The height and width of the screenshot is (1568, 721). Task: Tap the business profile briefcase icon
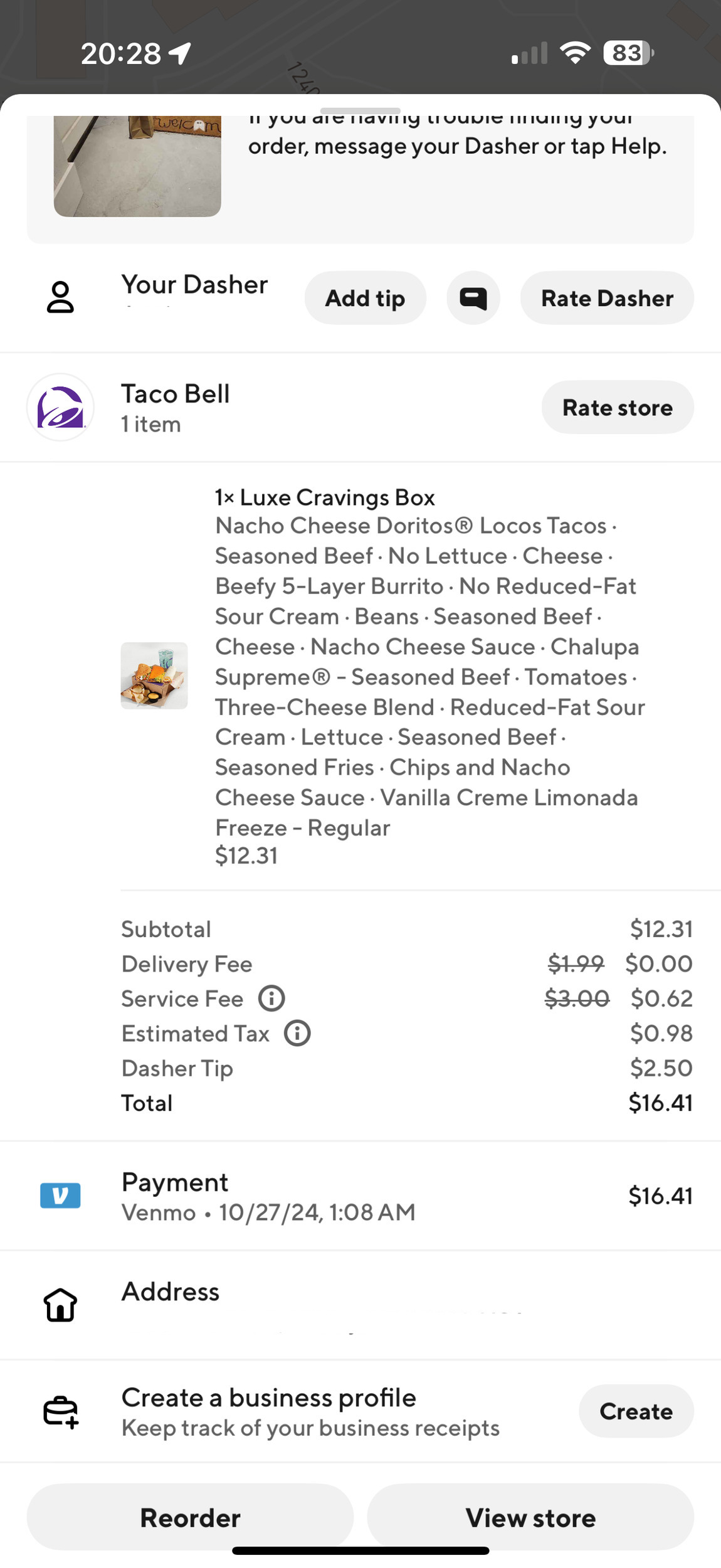point(60,1412)
